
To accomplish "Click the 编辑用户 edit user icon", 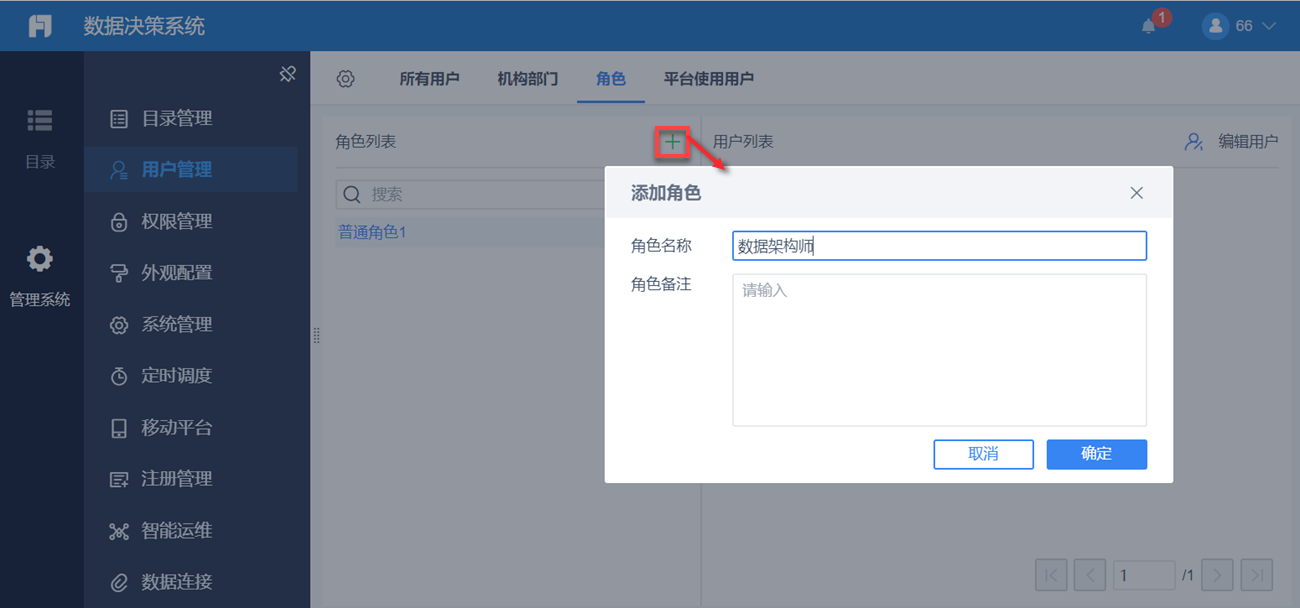I will click(1194, 142).
